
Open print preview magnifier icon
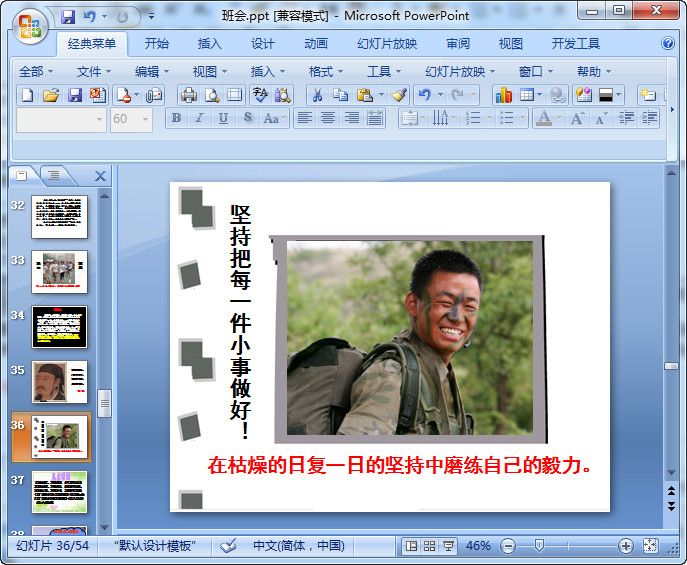pos(212,95)
